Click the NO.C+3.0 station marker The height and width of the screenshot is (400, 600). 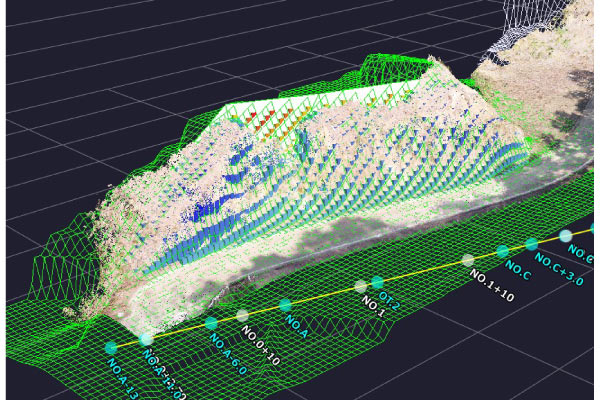point(531,244)
